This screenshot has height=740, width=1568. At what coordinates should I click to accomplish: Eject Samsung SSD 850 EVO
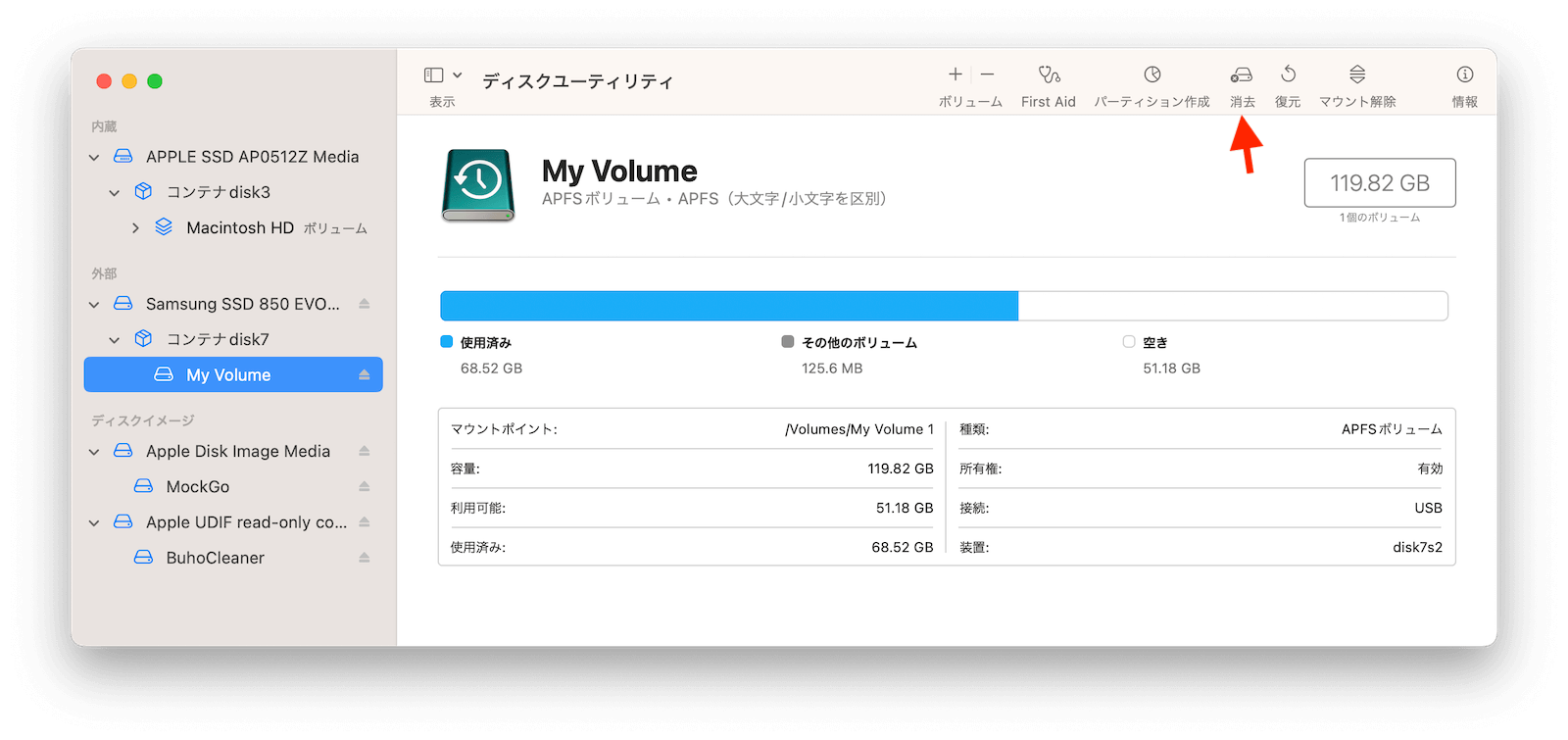pos(365,304)
